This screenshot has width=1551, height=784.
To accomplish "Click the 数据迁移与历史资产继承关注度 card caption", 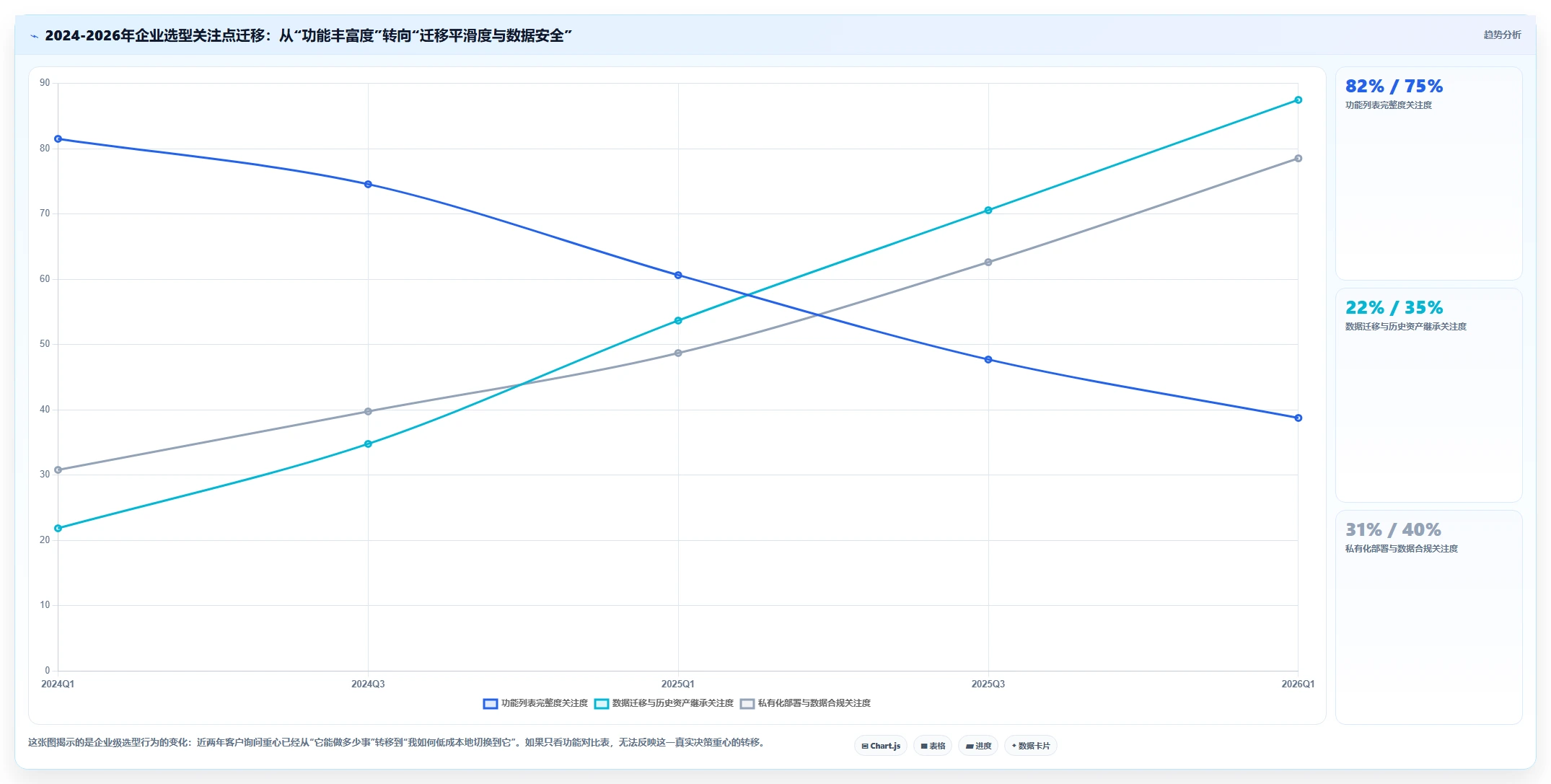I will coord(1406,327).
